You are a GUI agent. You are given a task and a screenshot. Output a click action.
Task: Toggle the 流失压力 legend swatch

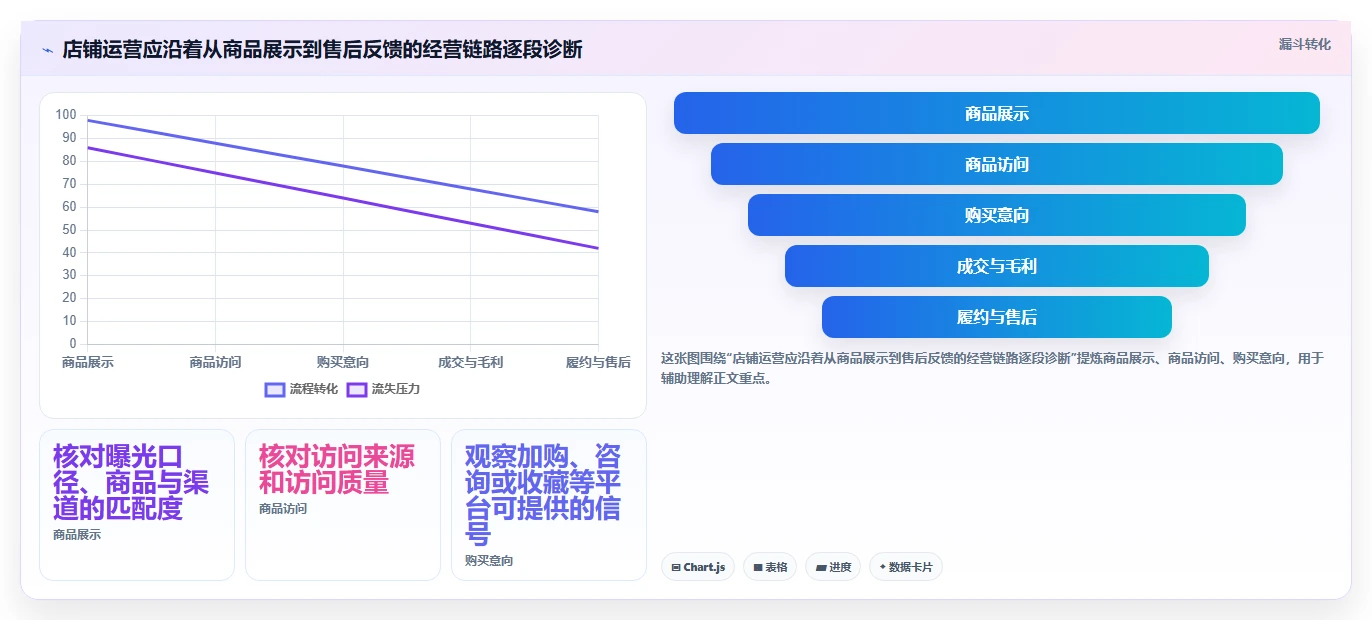point(357,389)
